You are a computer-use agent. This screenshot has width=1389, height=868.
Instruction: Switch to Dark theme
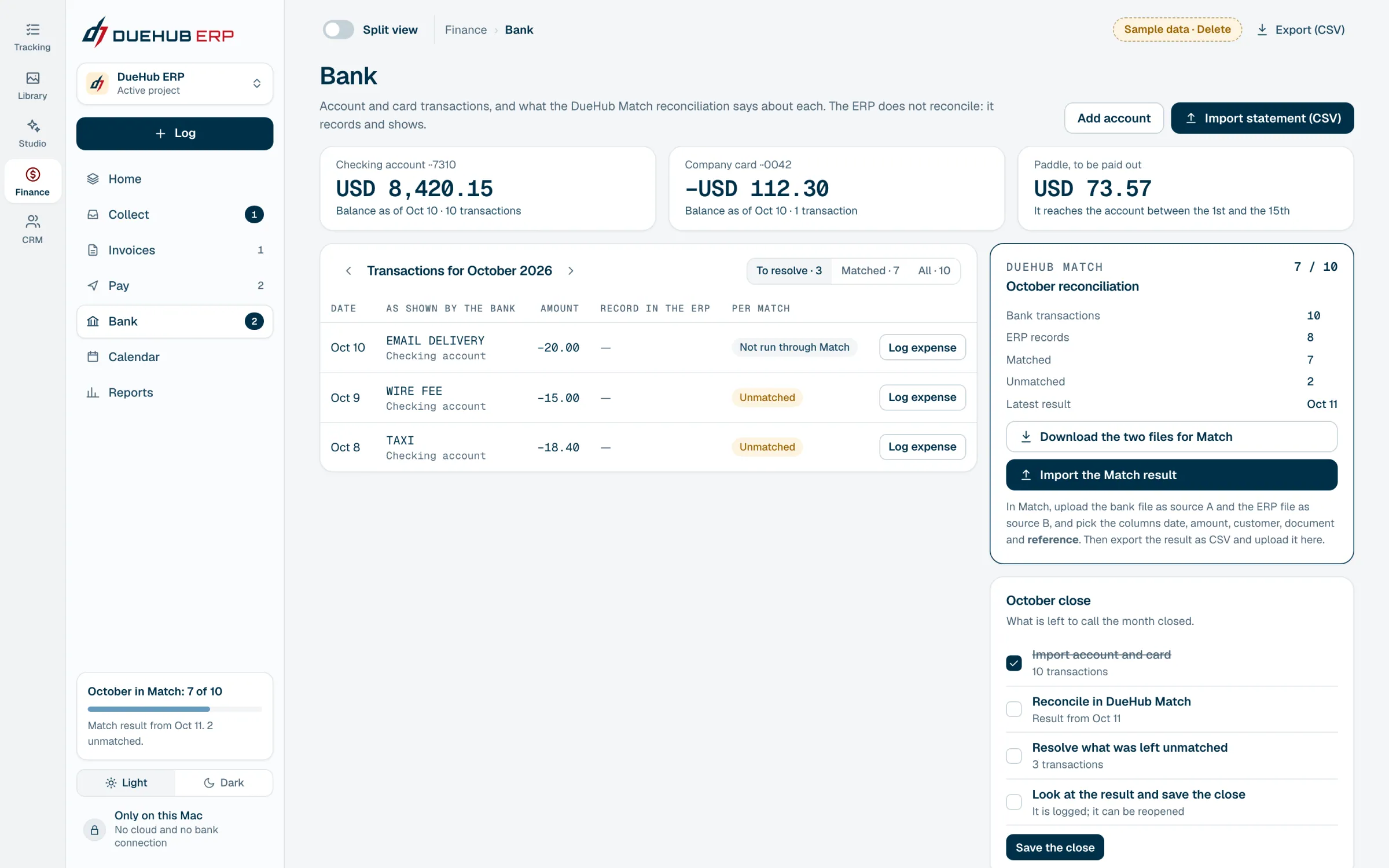tap(223, 783)
